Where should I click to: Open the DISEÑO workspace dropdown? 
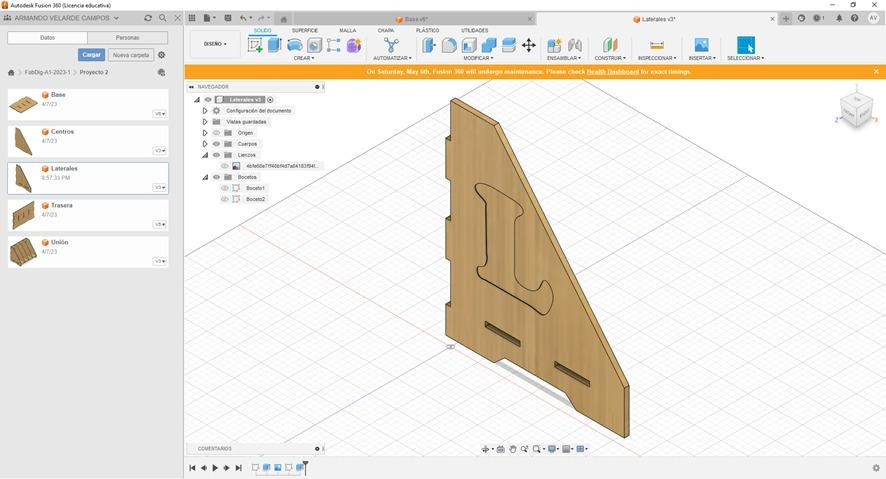pos(215,44)
